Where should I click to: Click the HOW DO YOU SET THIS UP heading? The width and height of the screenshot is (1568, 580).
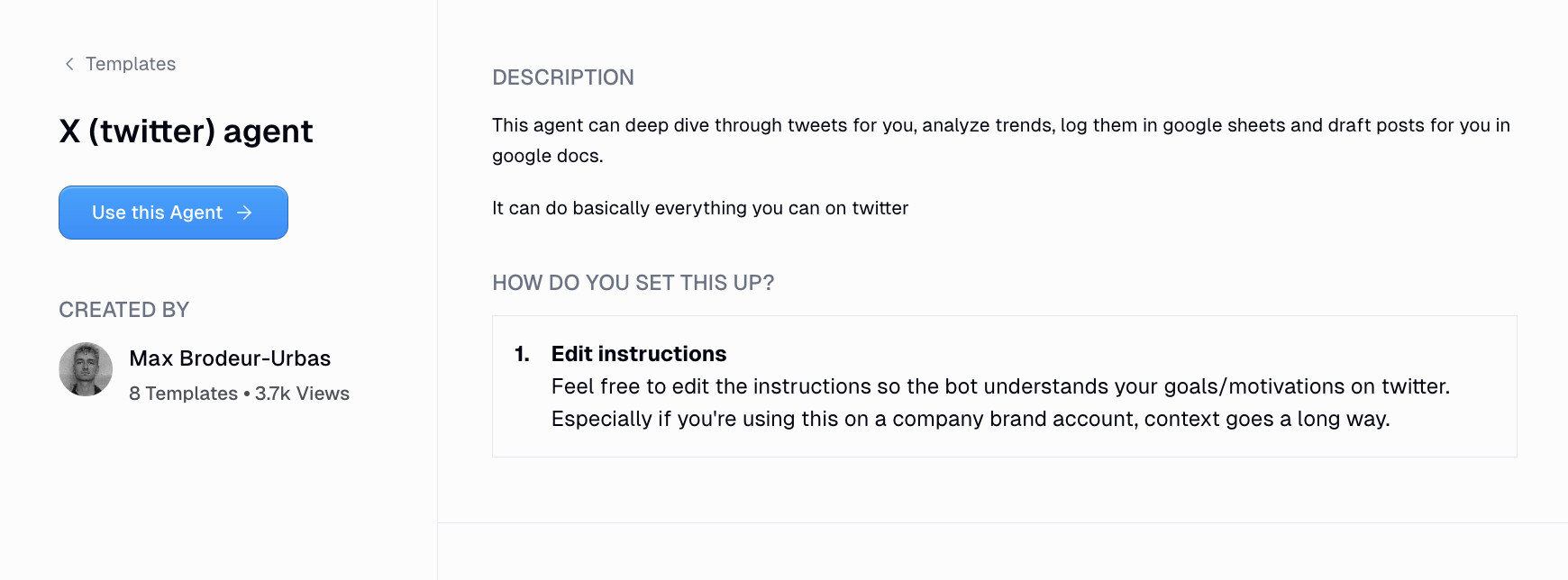click(x=632, y=283)
